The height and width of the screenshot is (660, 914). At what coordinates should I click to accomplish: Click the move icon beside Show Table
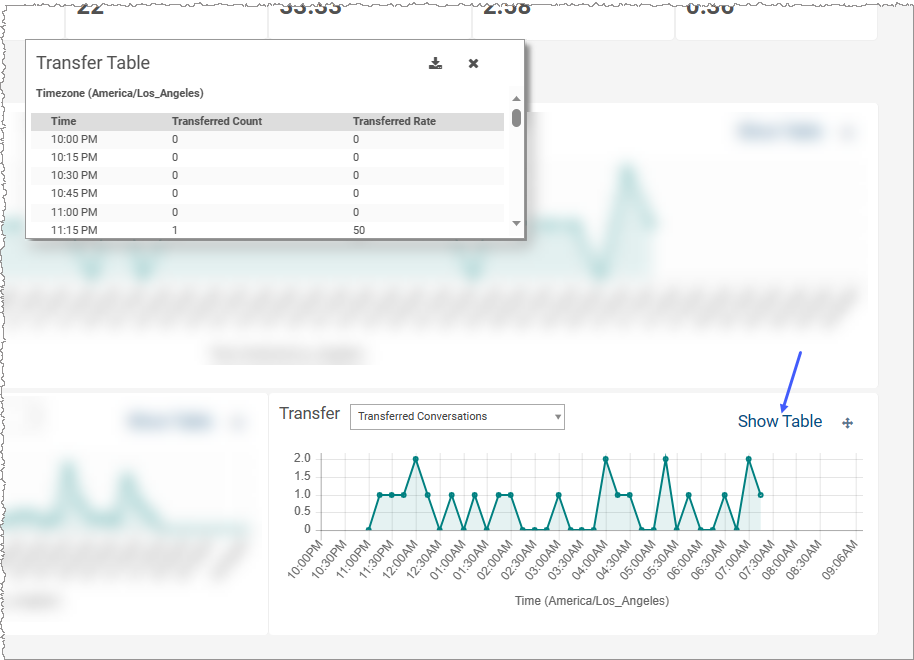tap(847, 423)
